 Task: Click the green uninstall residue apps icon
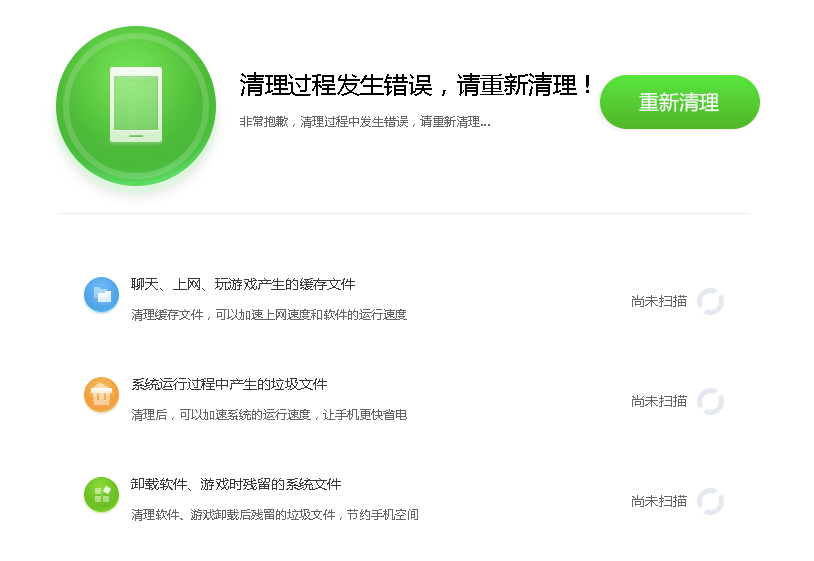101,494
